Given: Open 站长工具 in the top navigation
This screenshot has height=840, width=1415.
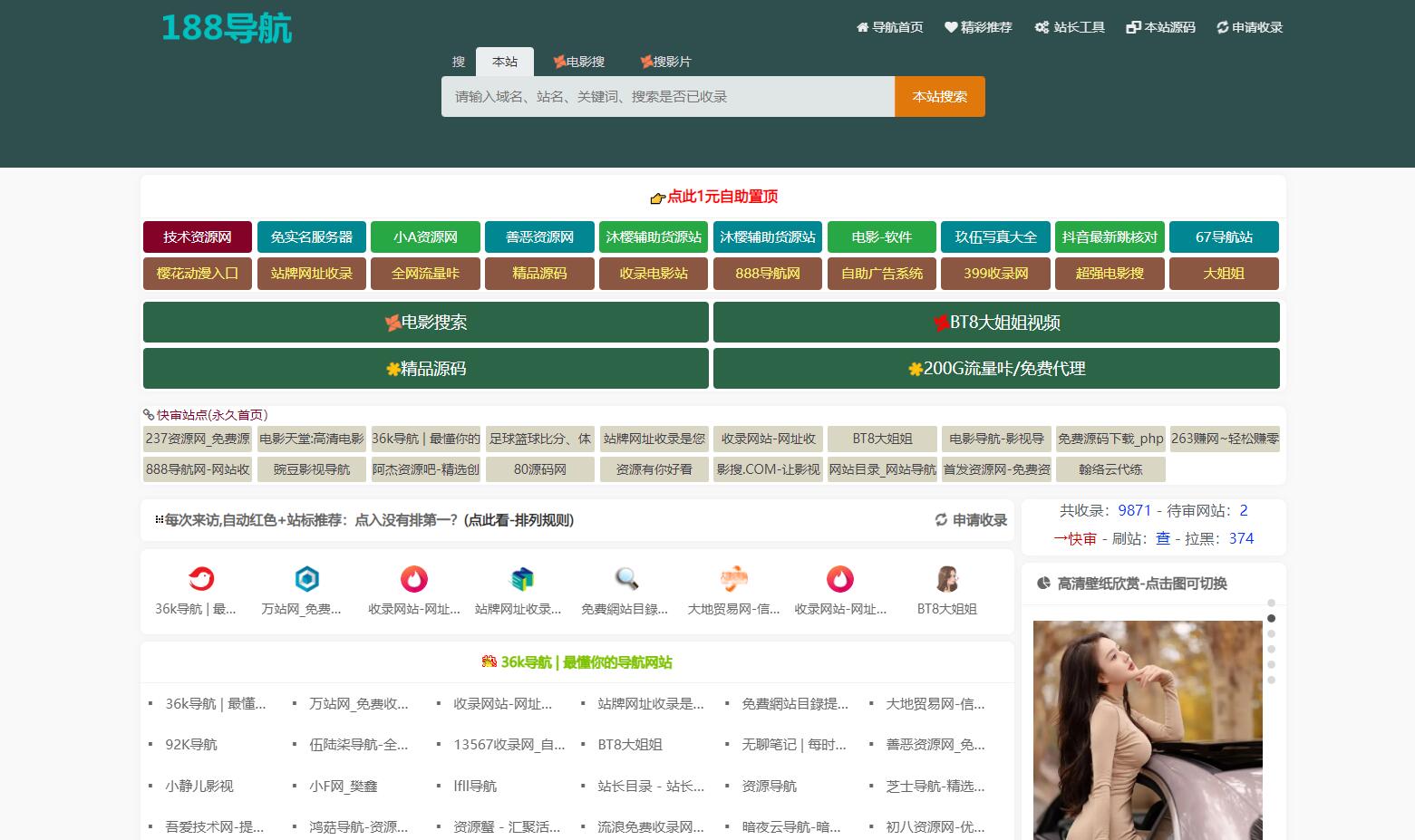Looking at the screenshot, I should tap(1070, 27).
